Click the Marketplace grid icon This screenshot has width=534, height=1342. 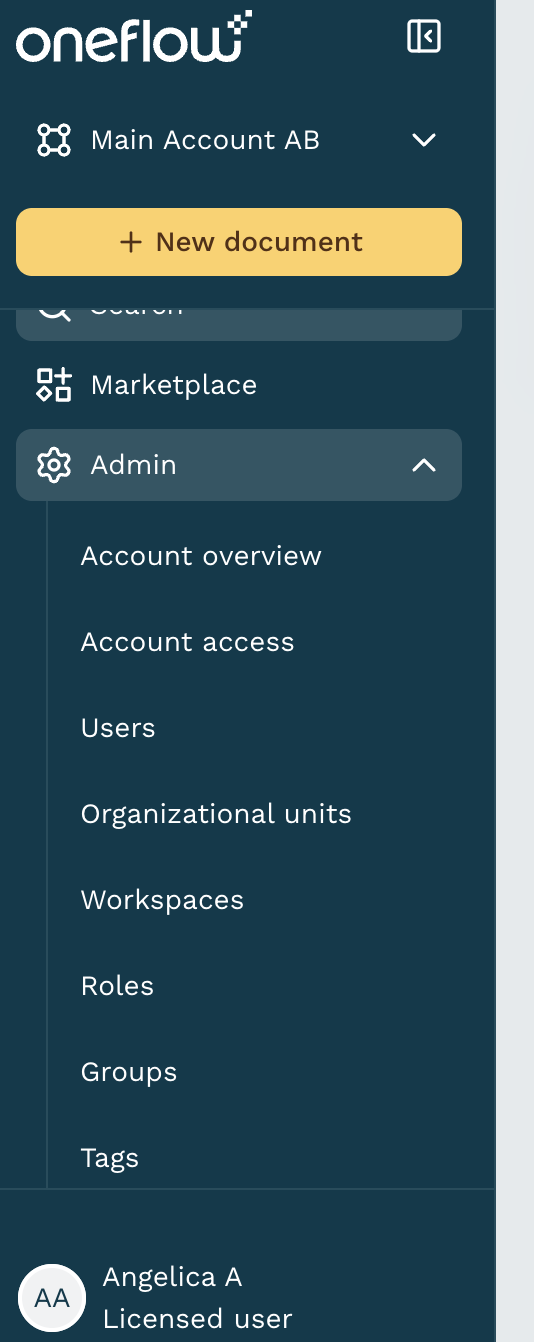54,385
